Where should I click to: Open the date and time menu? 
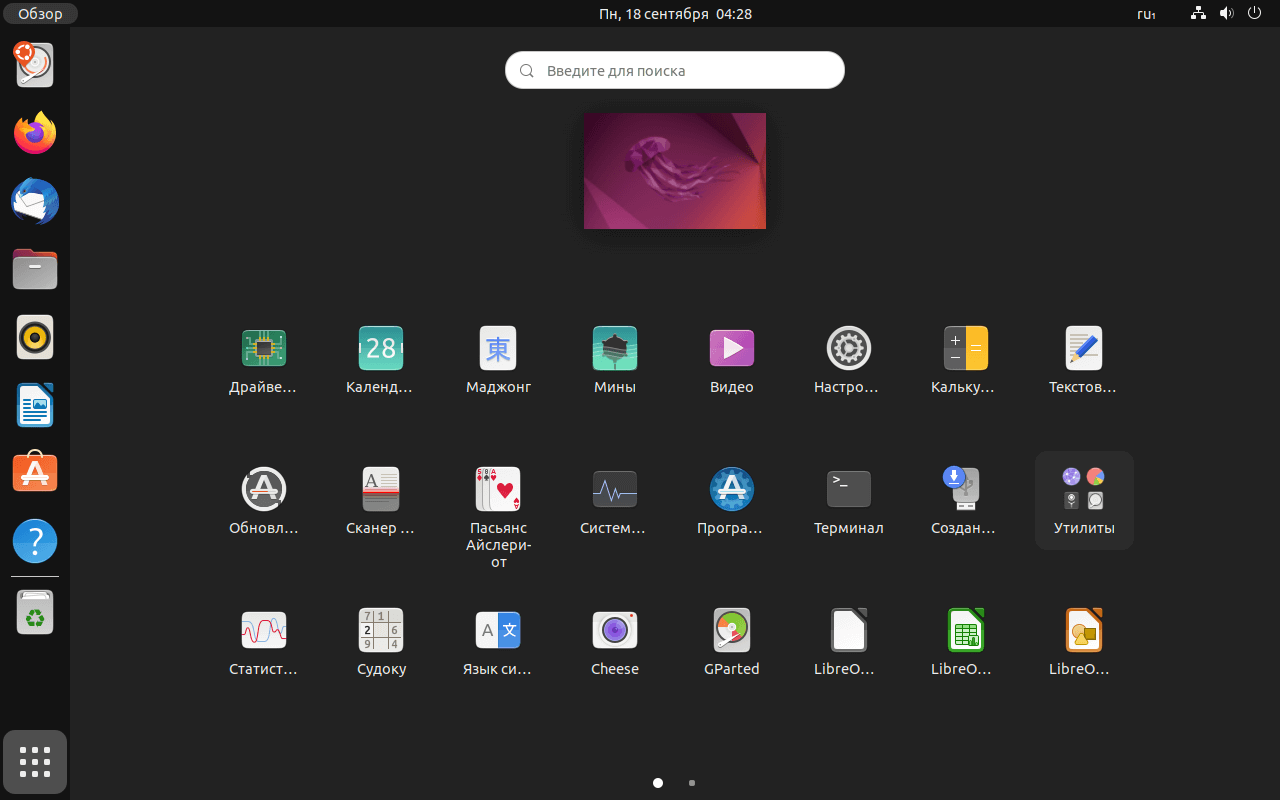pos(675,14)
